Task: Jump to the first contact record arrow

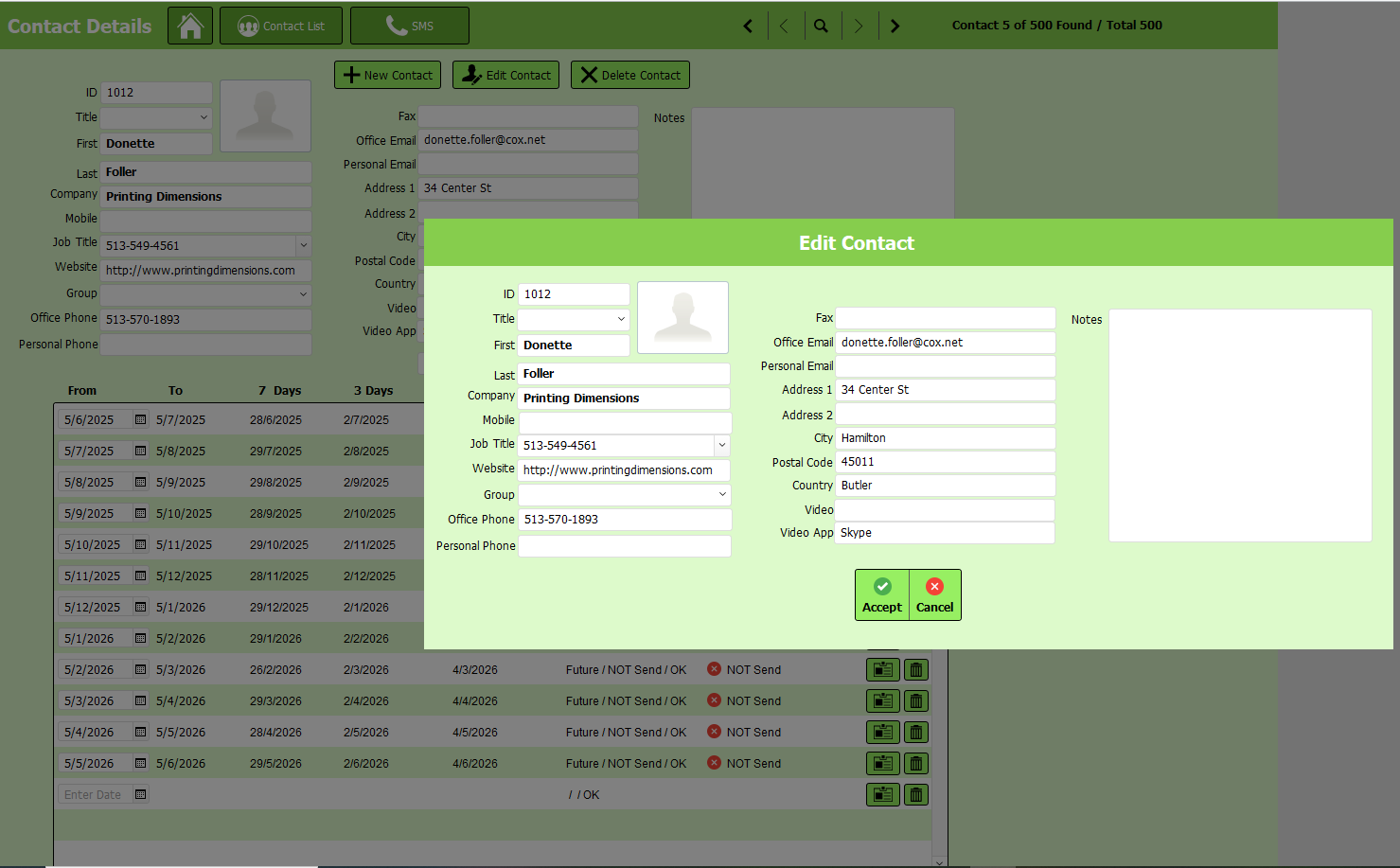Action: point(748,26)
